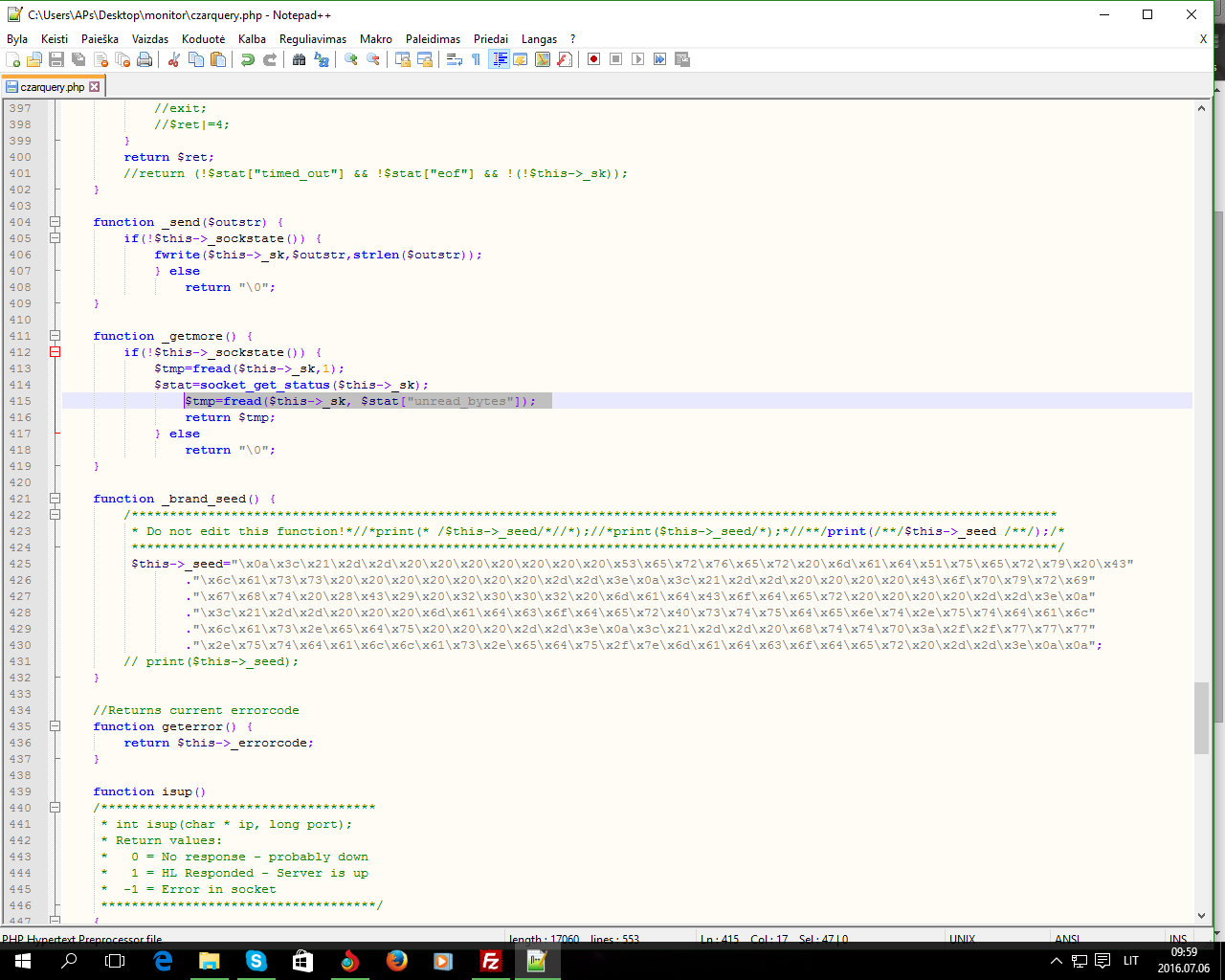Place cursor on 'return $ret;' line
This screenshot has height=980, width=1225.
168,157
